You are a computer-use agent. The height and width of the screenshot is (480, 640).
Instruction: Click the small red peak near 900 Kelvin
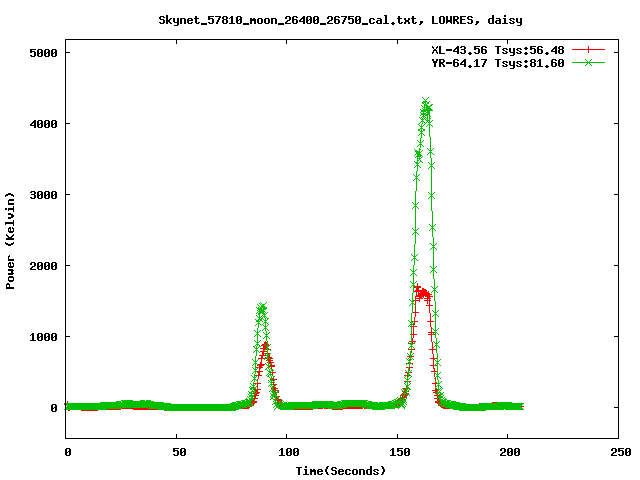266,345
